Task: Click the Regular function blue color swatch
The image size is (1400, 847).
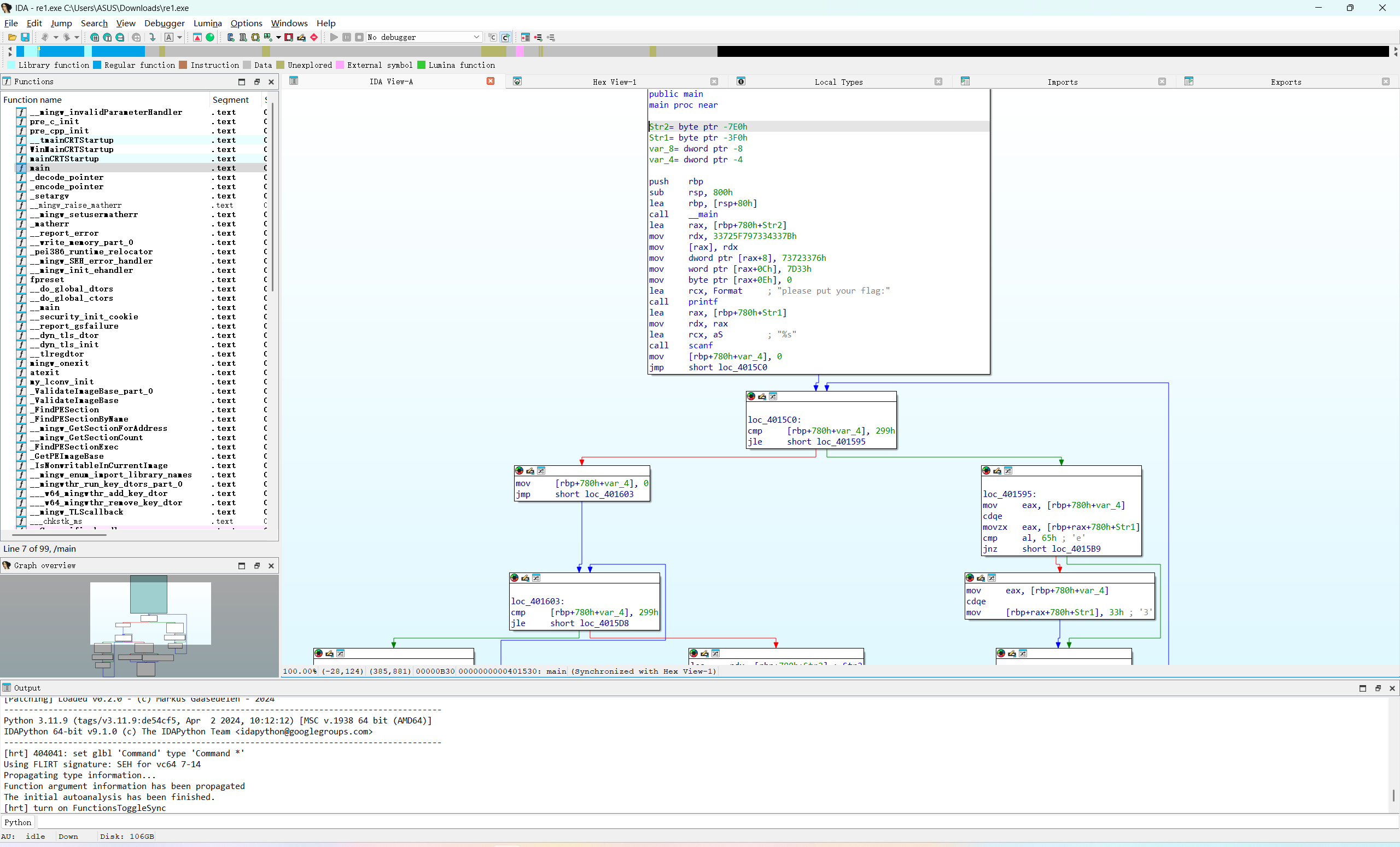Action: click(x=97, y=65)
